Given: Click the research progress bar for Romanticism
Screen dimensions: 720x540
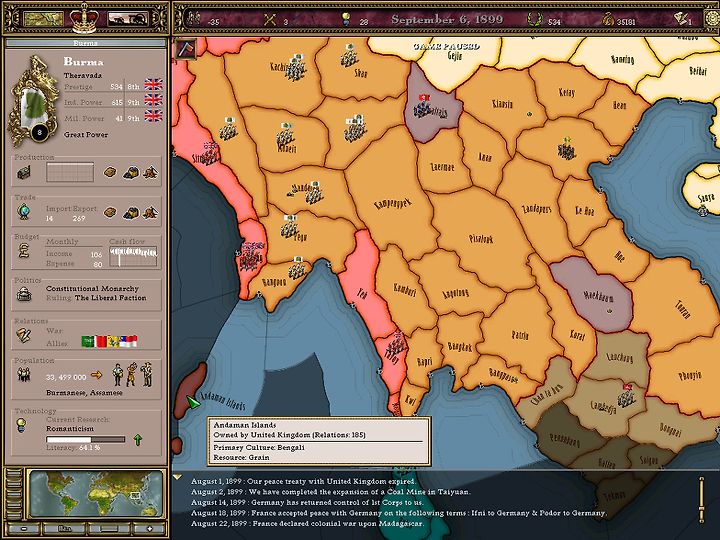Looking at the screenshot, I should click(x=85, y=439).
